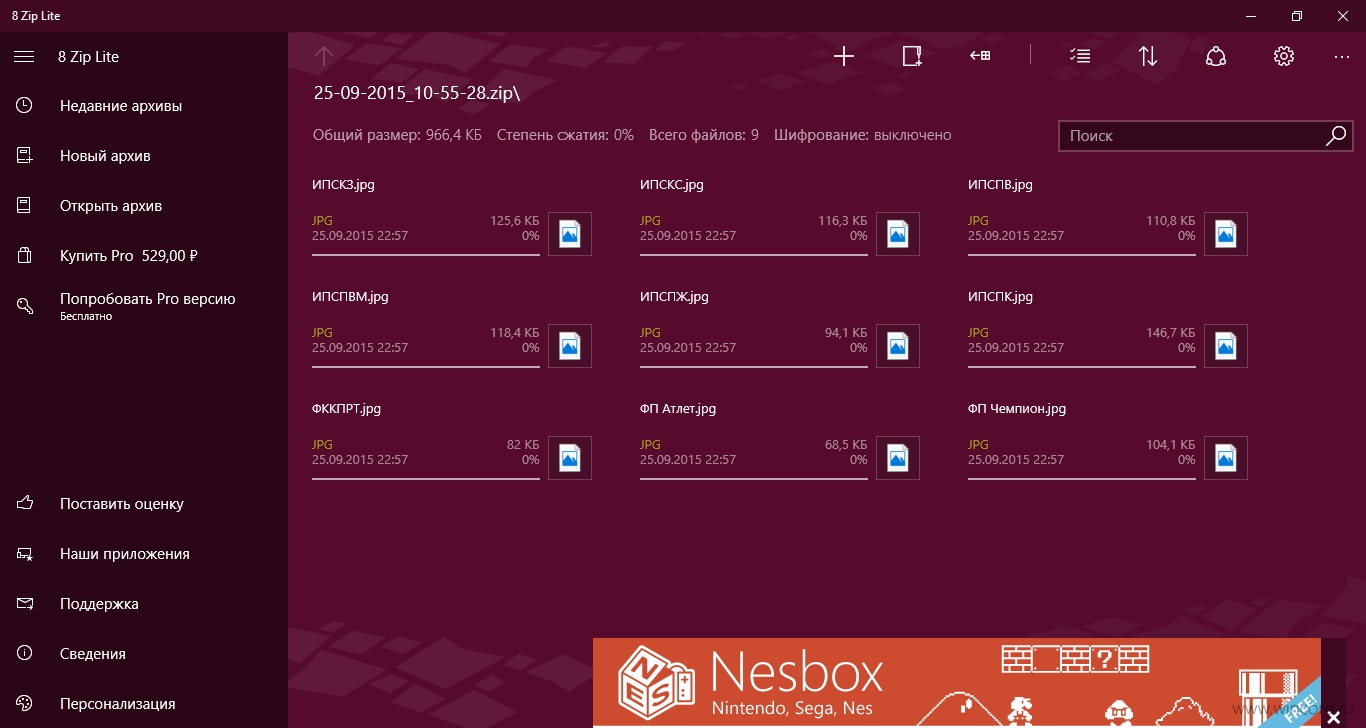Click the key icon for Pro trial
This screenshot has width=1366, height=728.
(24, 306)
